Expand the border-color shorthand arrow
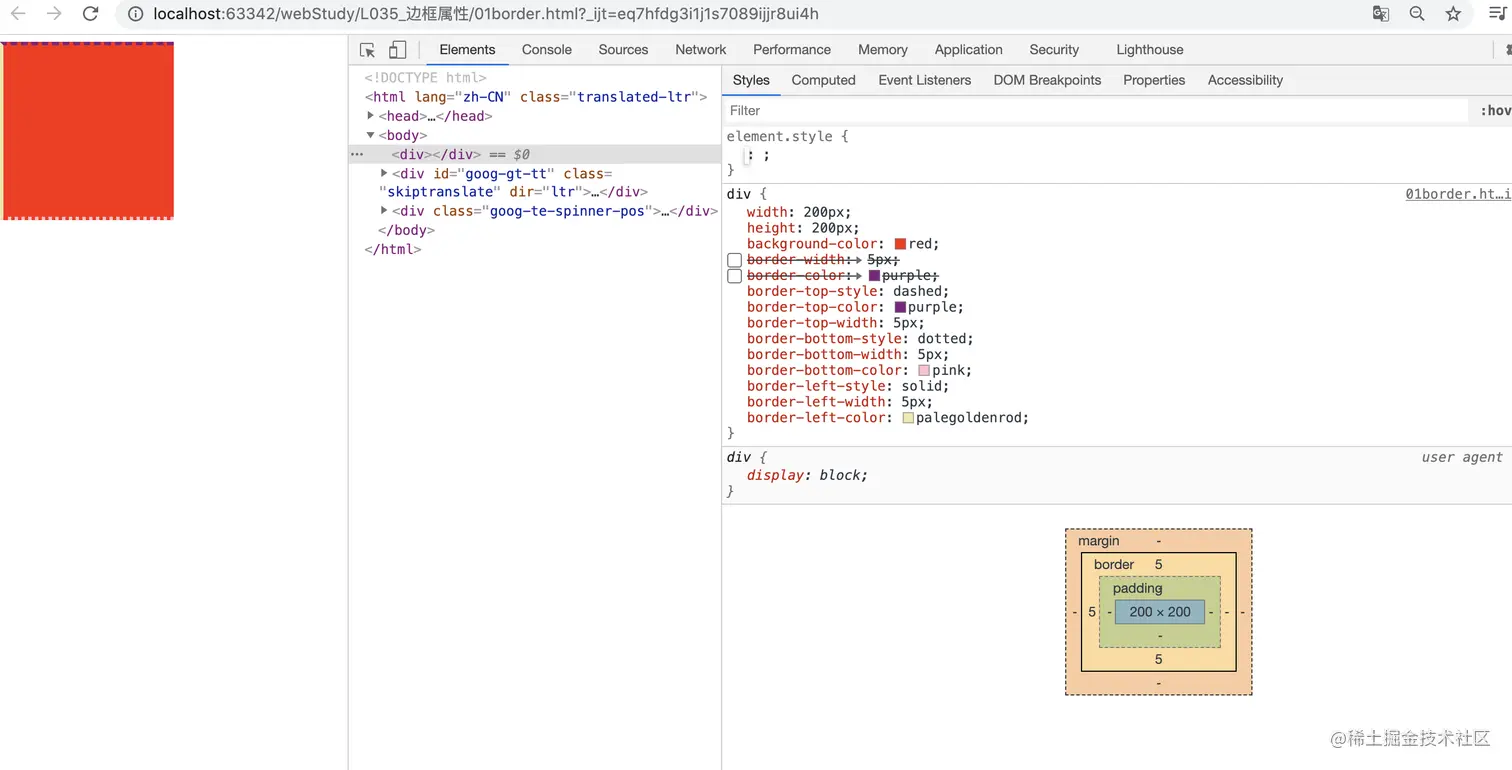 point(857,276)
